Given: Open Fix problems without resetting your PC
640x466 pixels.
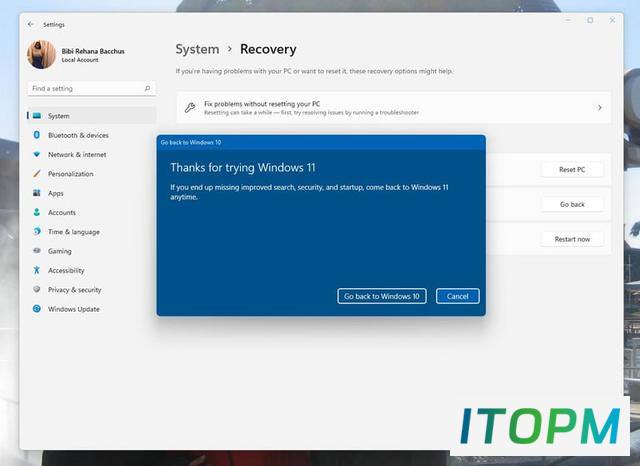Looking at the screenshot, I should click(x=393, y=107).
